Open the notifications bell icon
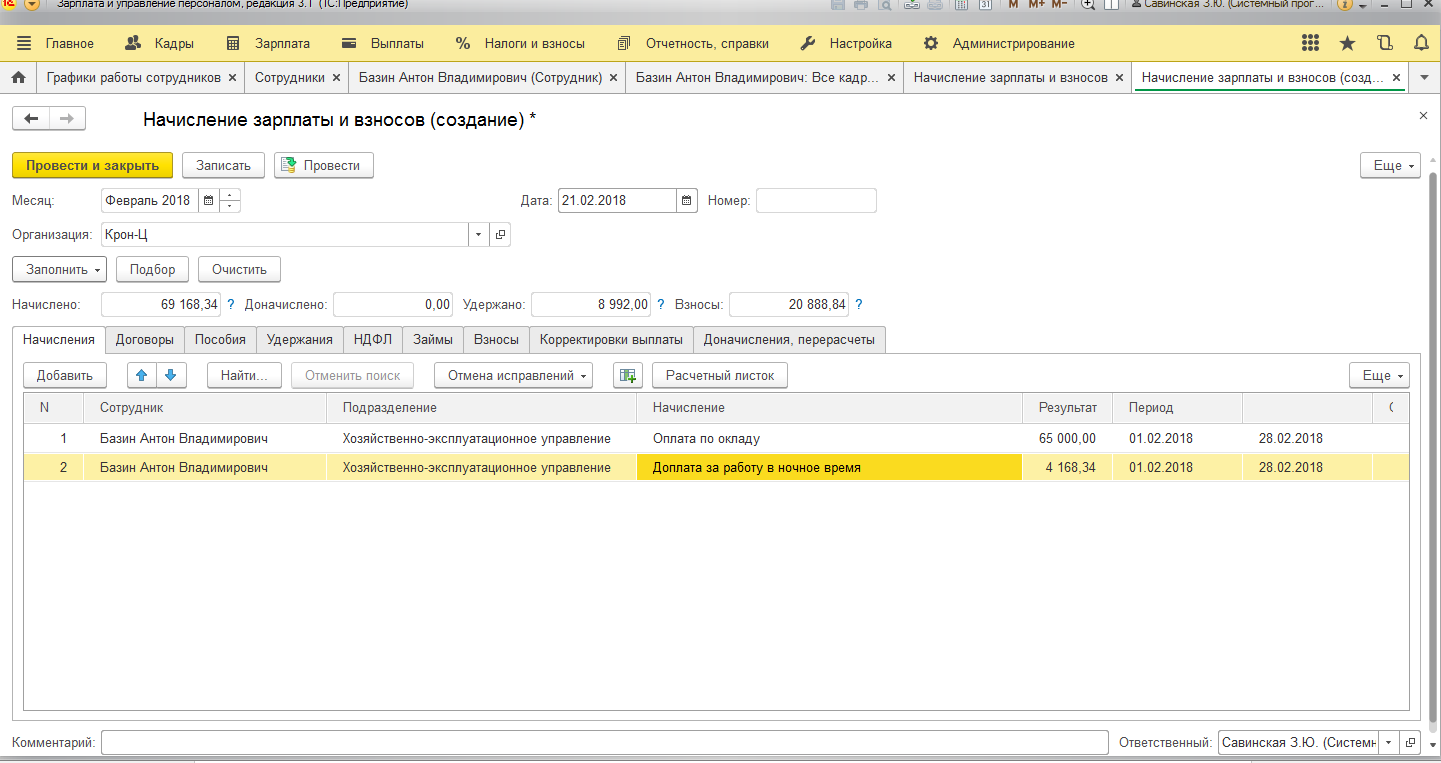This screenshot has height=763, width=1441. pos(1421,43)
